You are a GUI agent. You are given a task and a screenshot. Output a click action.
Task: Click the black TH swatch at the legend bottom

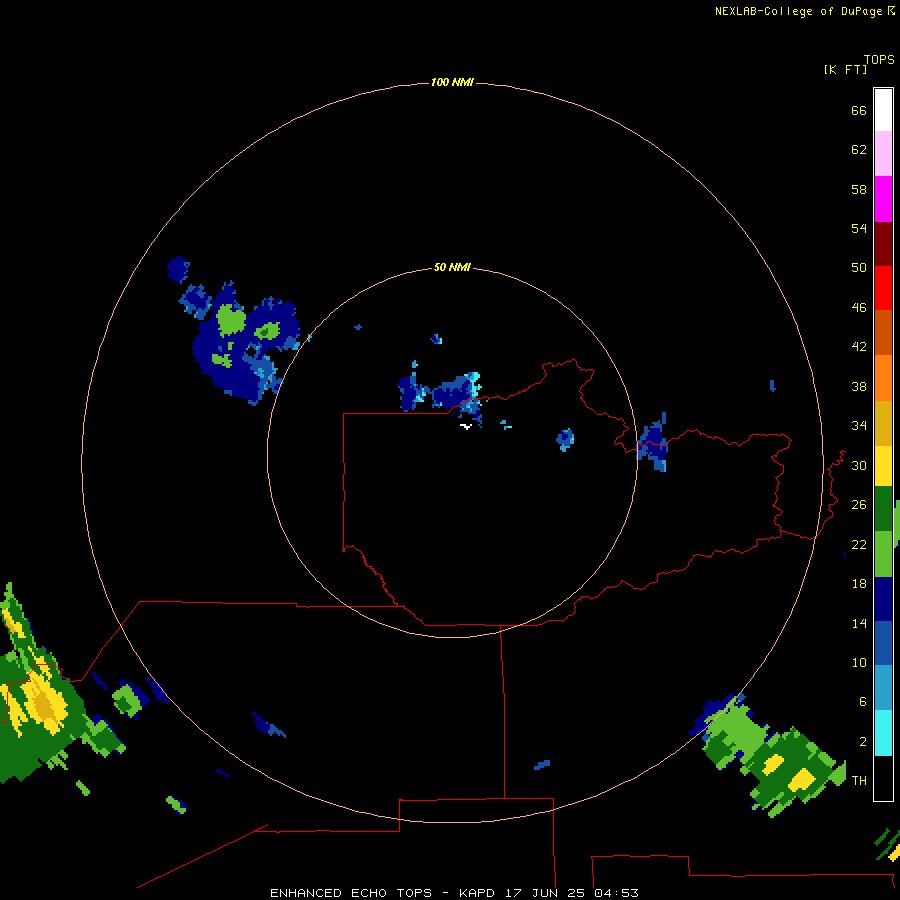tap(883, 778)
